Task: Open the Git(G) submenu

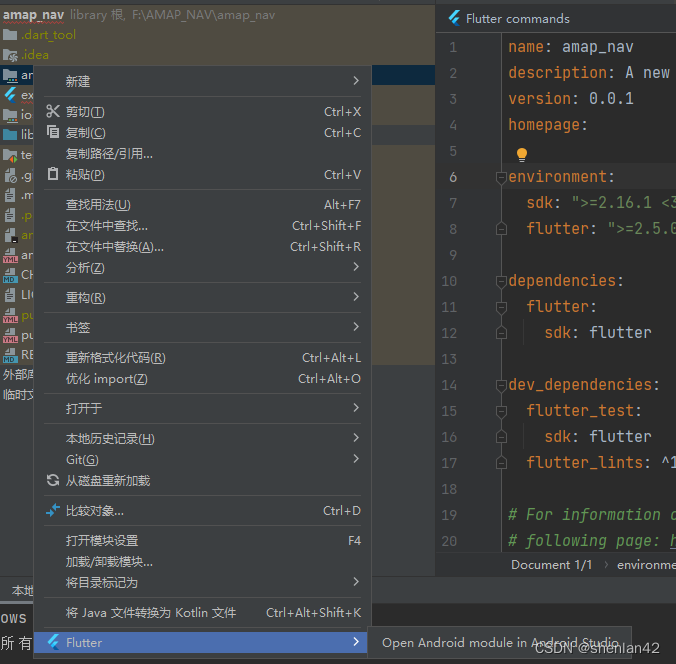Action: [202, 459]
